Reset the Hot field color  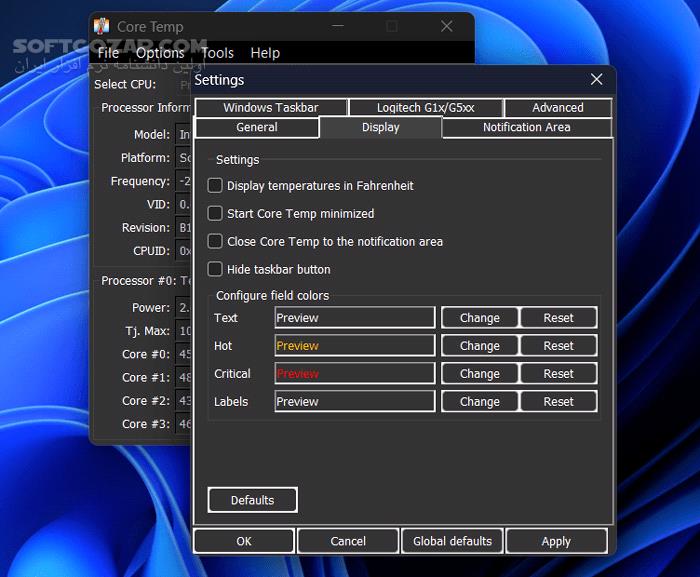[x=558, y=346]
